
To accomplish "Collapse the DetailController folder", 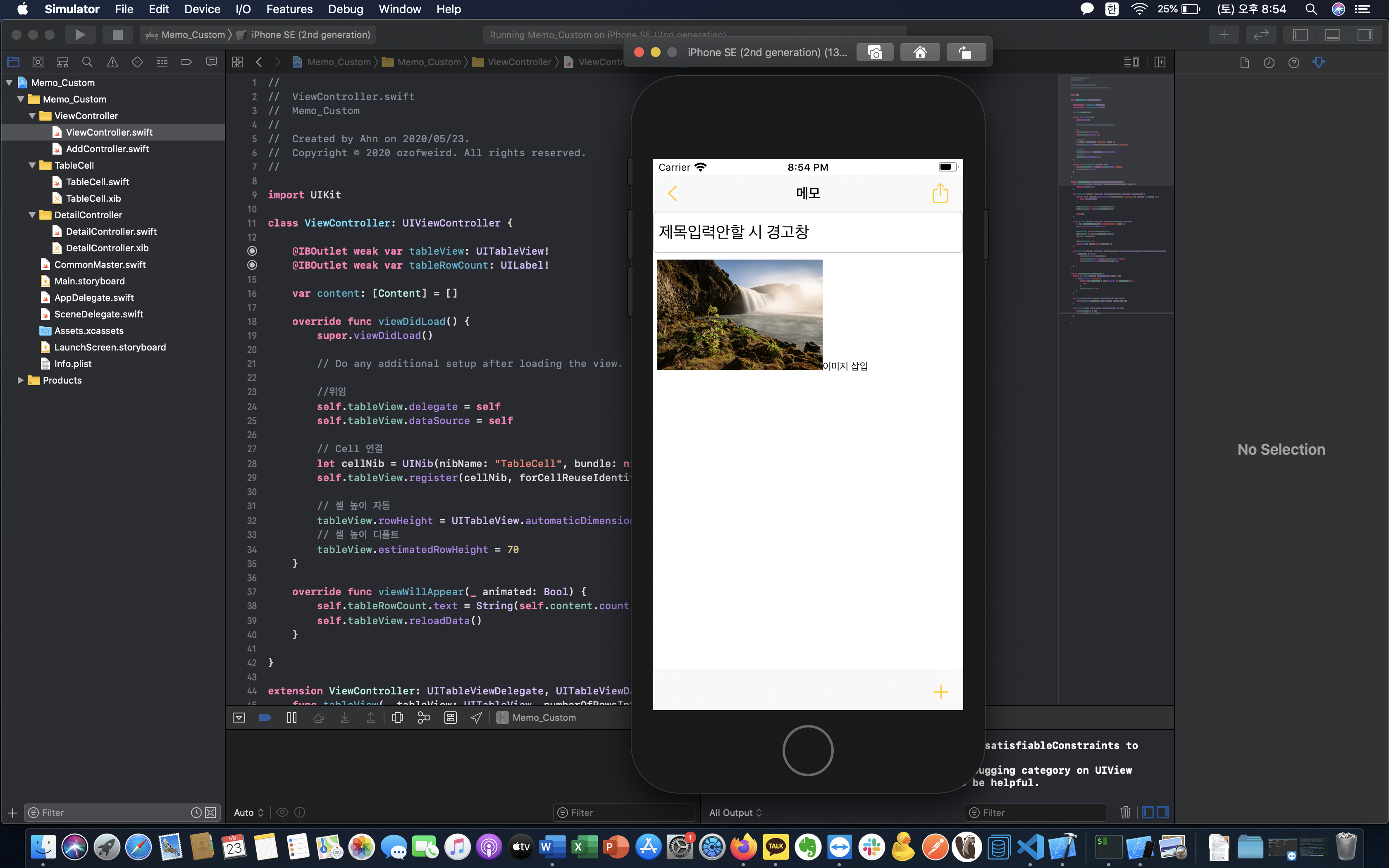I will click(32, 215).
